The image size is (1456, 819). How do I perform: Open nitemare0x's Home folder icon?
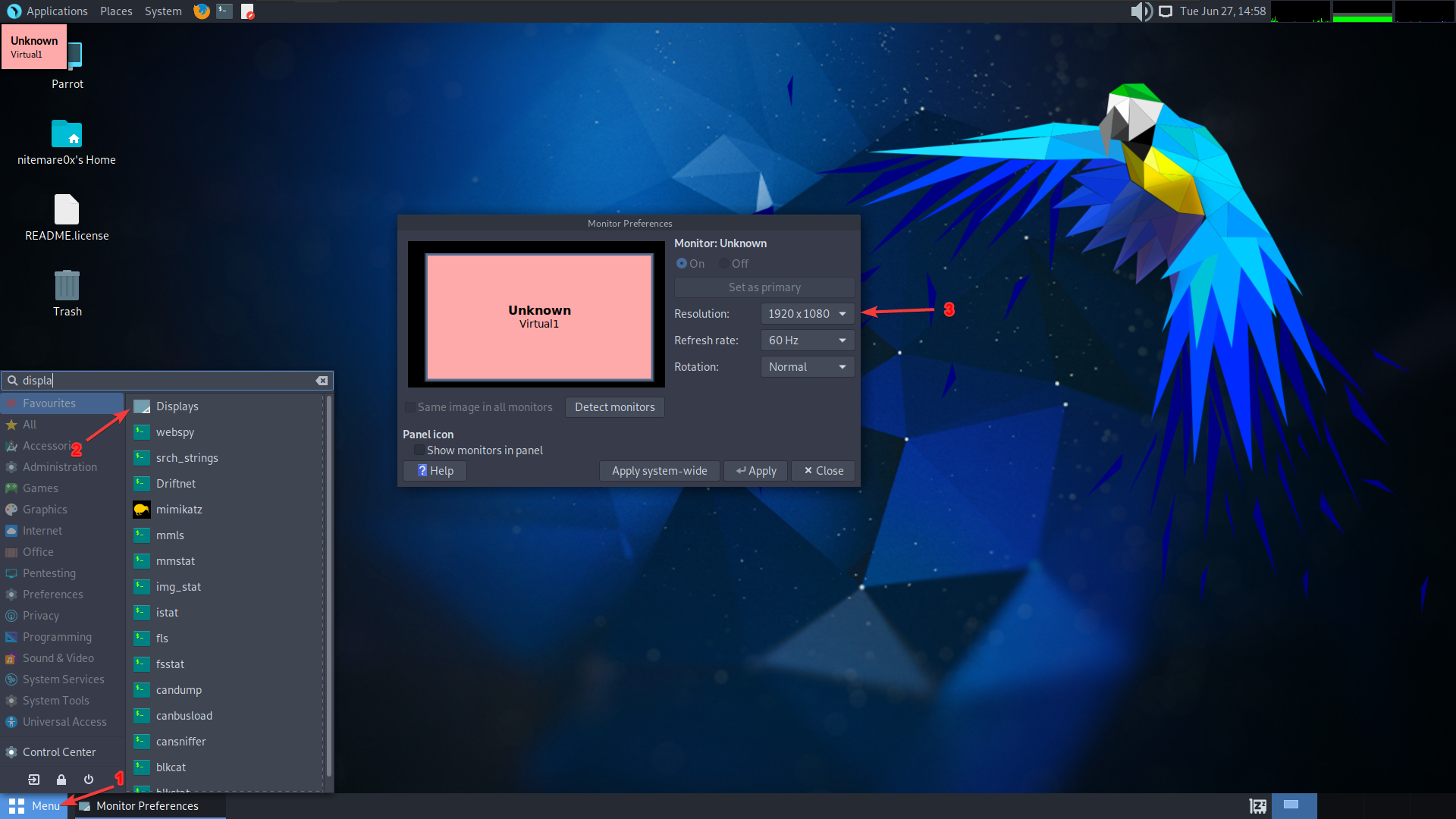[x=67, y=135]
